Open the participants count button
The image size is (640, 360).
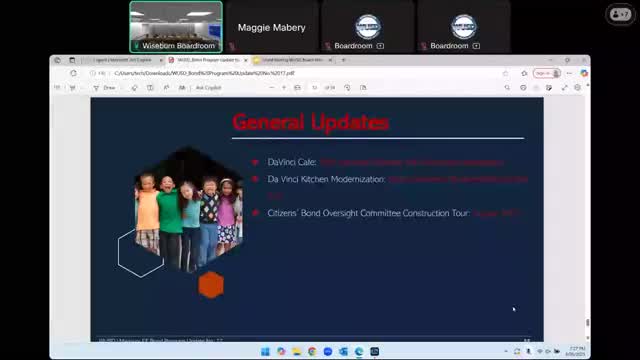(620, 14)
